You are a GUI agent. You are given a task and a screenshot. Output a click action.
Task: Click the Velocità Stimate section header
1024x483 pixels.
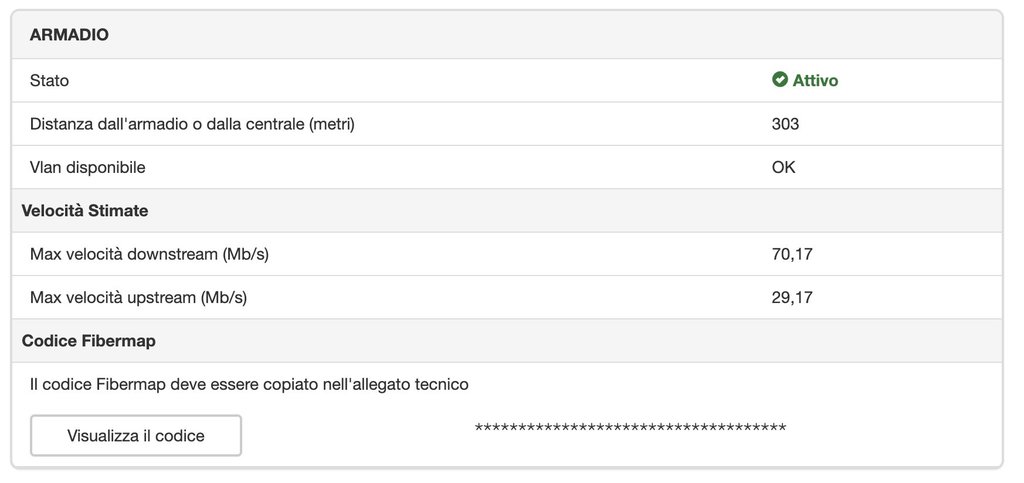[x=85, y=211]
